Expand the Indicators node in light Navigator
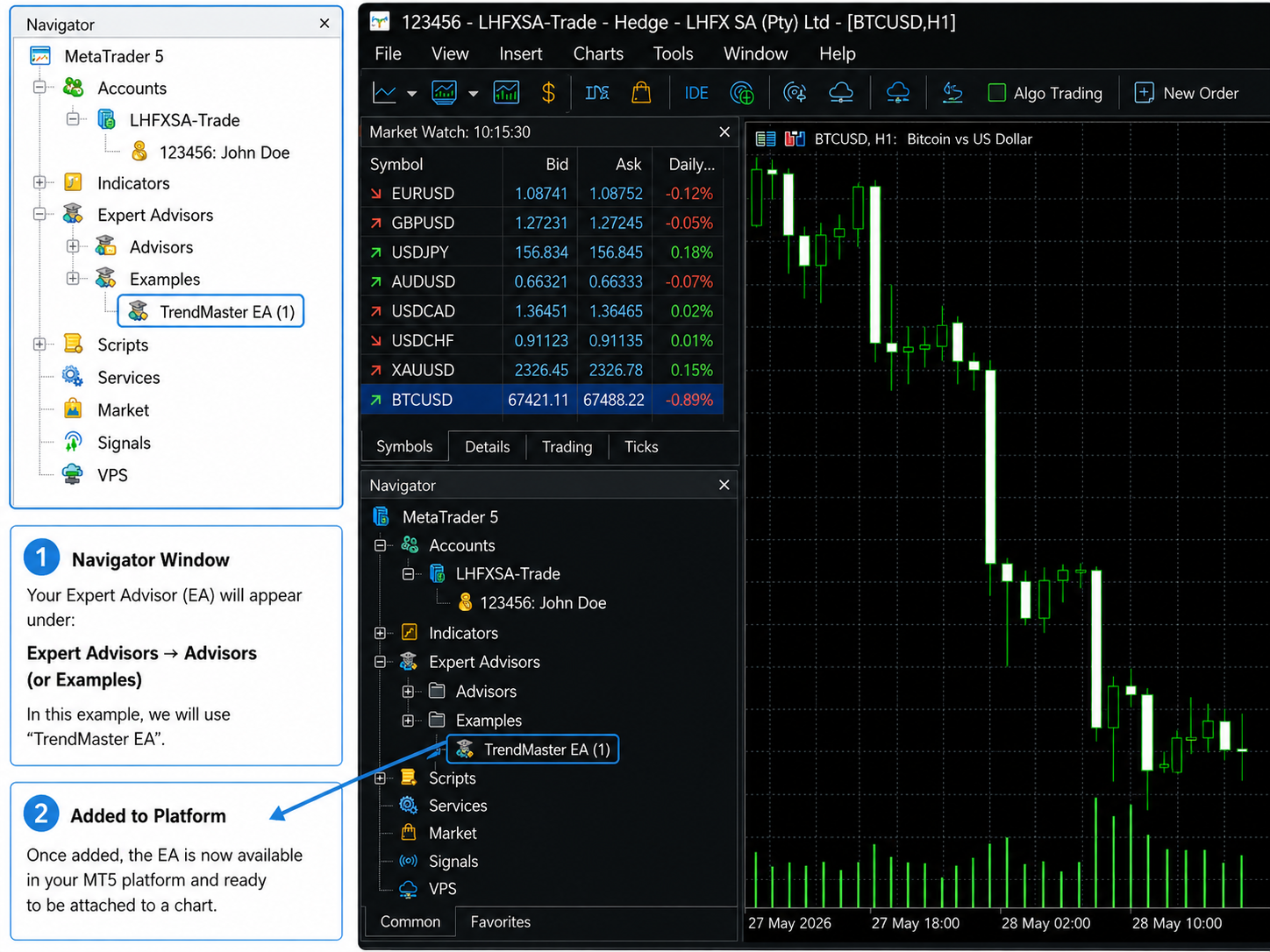Image resolution: width=1270 pixels, height=952 pixels. [x=39, y=183]
